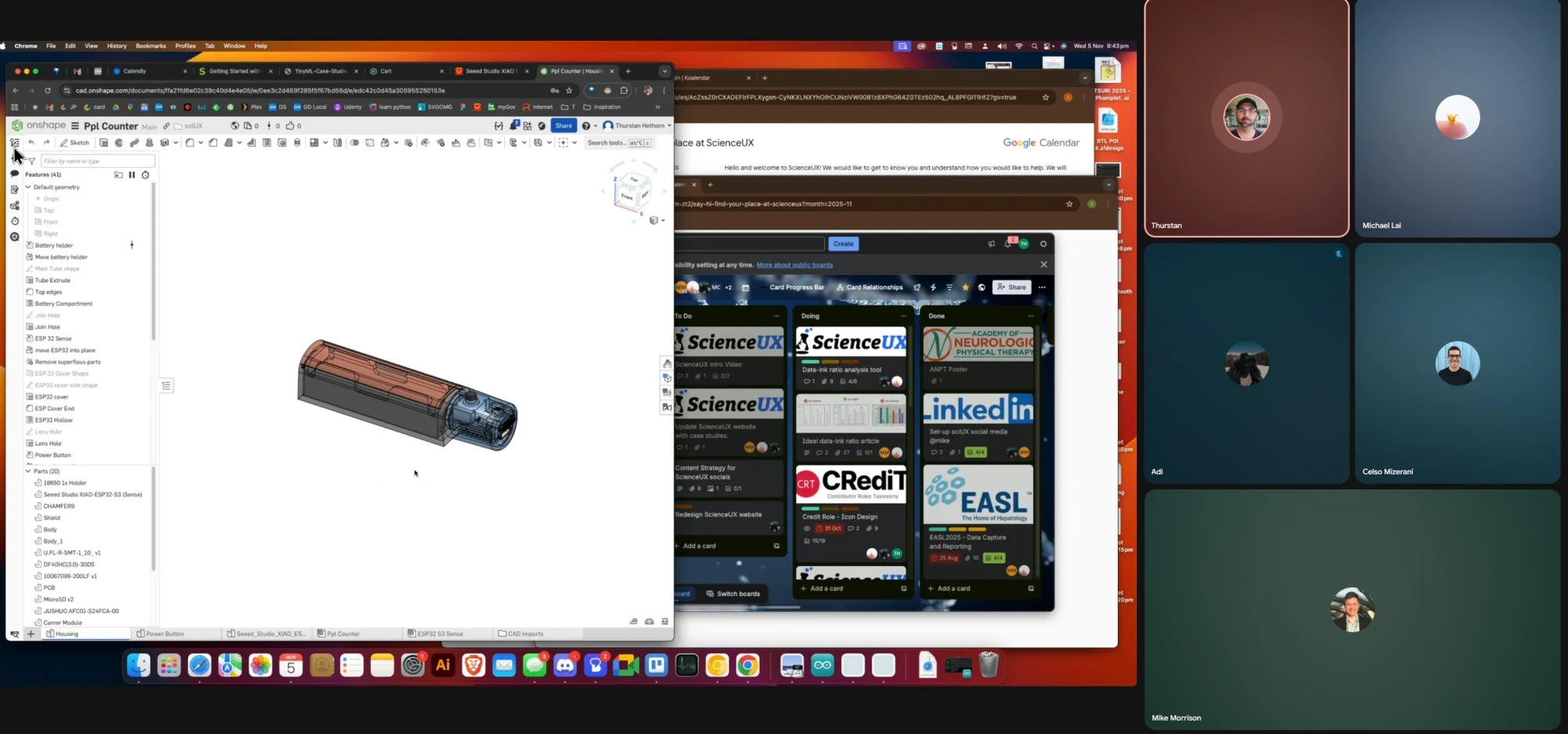Switch to the Power Button tab
The width and height of the screenshot is (1568, 734).
[161, 634]
